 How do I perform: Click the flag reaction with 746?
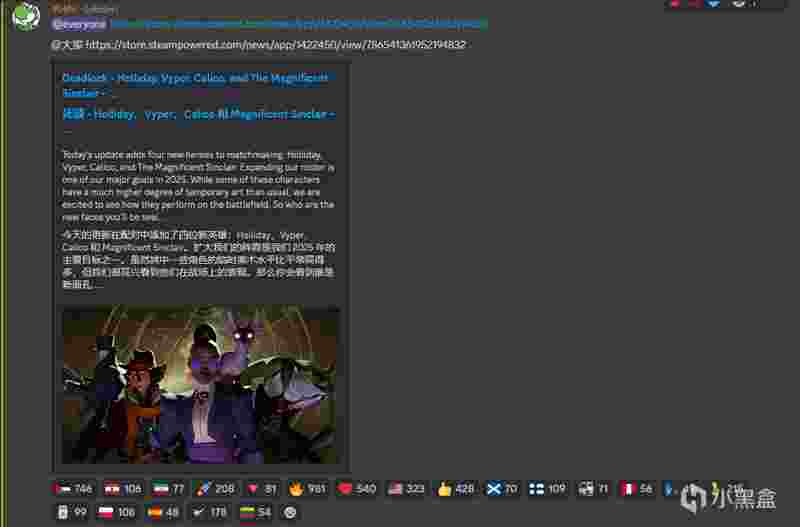click(72, 489)
